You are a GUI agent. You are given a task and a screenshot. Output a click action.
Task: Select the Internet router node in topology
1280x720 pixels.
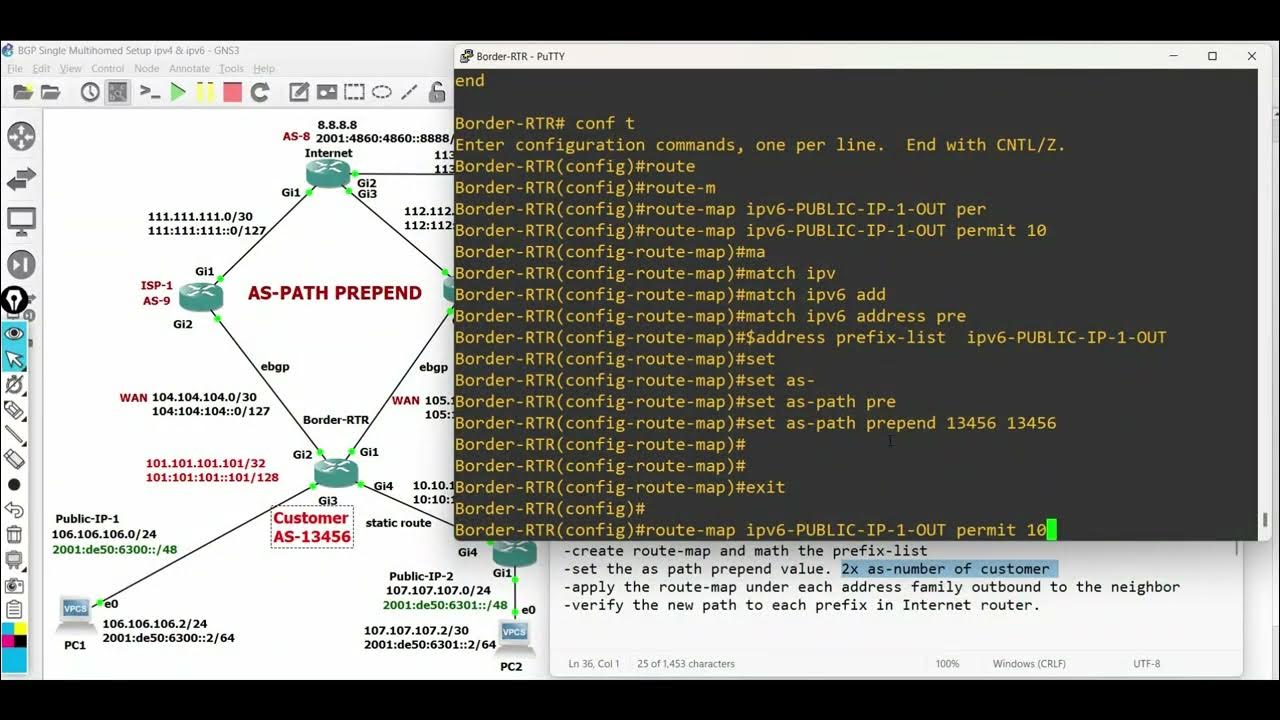coord(328,173)
